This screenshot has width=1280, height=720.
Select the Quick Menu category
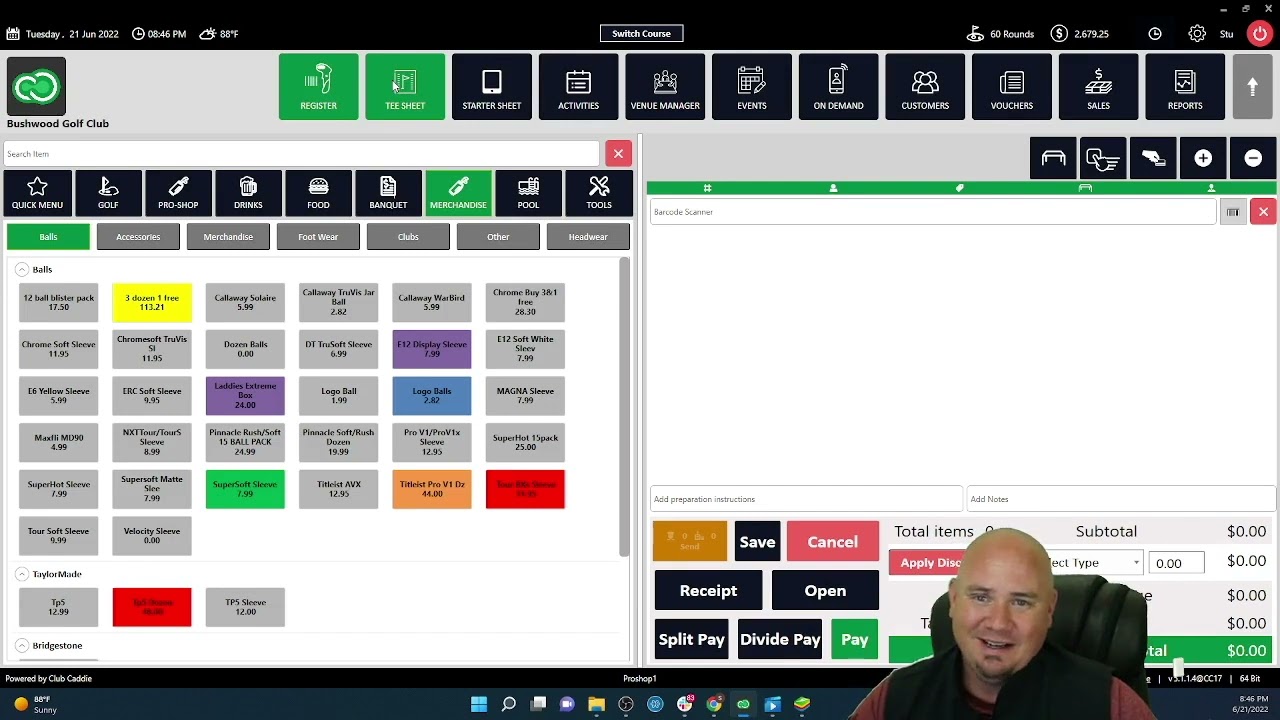(x=37, y=193)
